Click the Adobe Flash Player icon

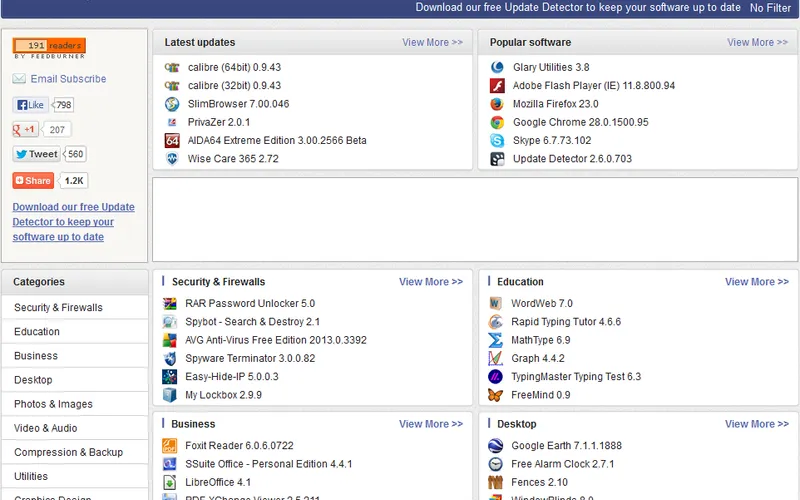coord(497,86)
